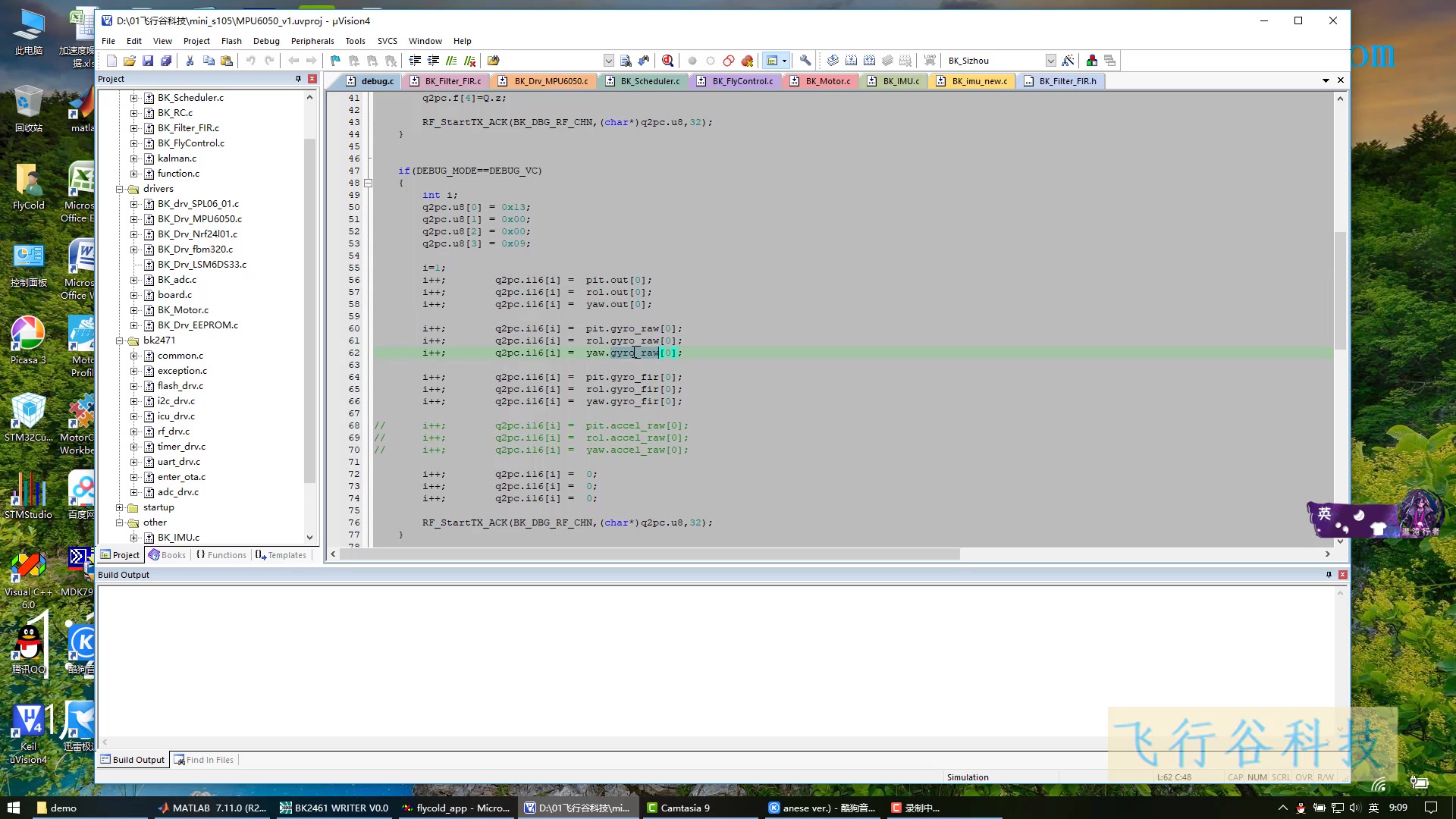Open Target Options magic wand icon
Viewport: 1456px width, 819px height.
[1068, 61]
